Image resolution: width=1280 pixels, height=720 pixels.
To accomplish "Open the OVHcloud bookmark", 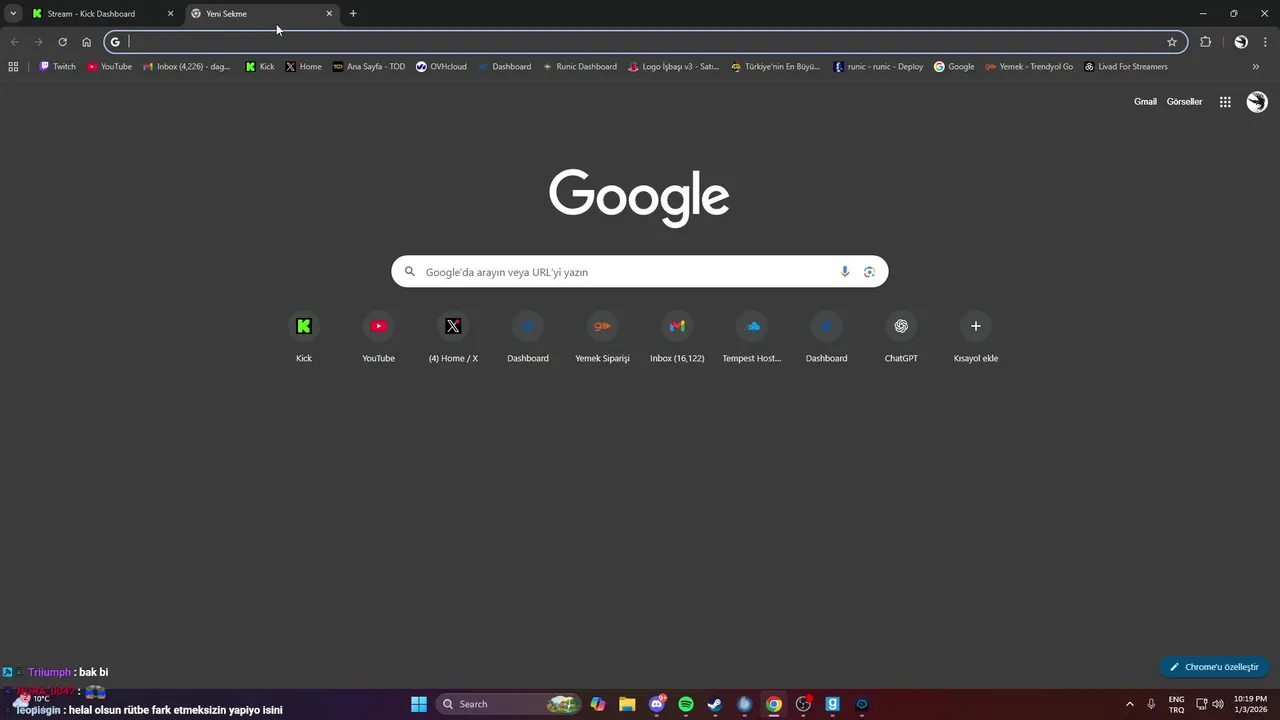I will click(441, 67).
